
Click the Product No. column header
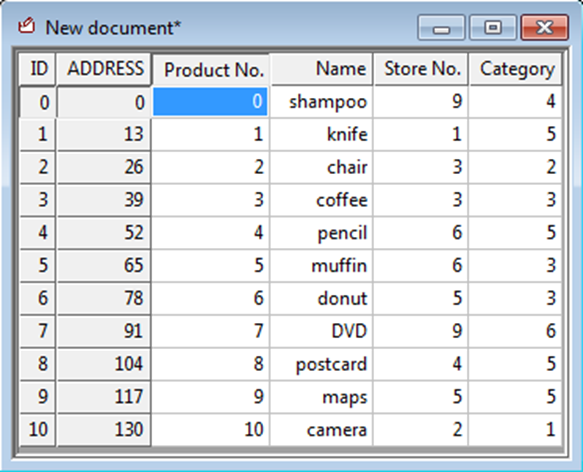tap(211, 70)
